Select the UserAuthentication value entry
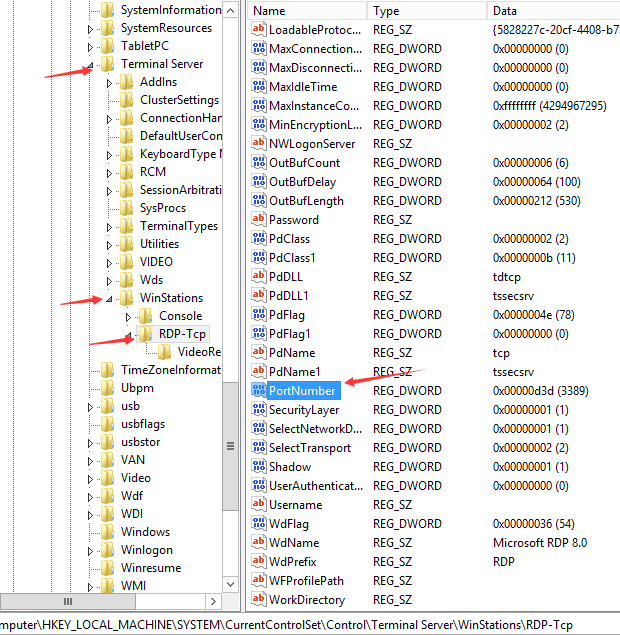620x635 pixels. (x=315, y=485)
